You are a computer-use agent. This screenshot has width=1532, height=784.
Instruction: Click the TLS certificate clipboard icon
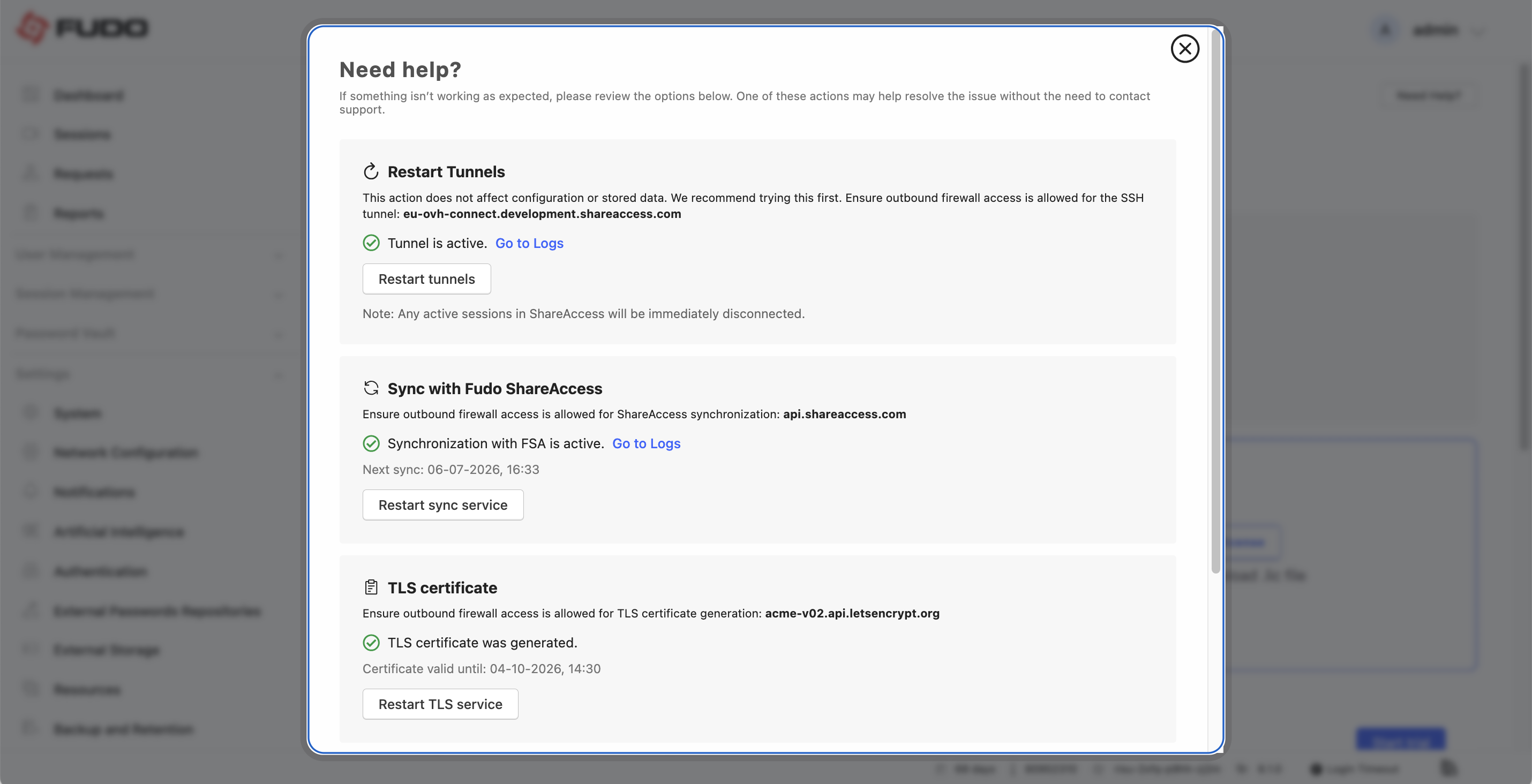point(371,587)
